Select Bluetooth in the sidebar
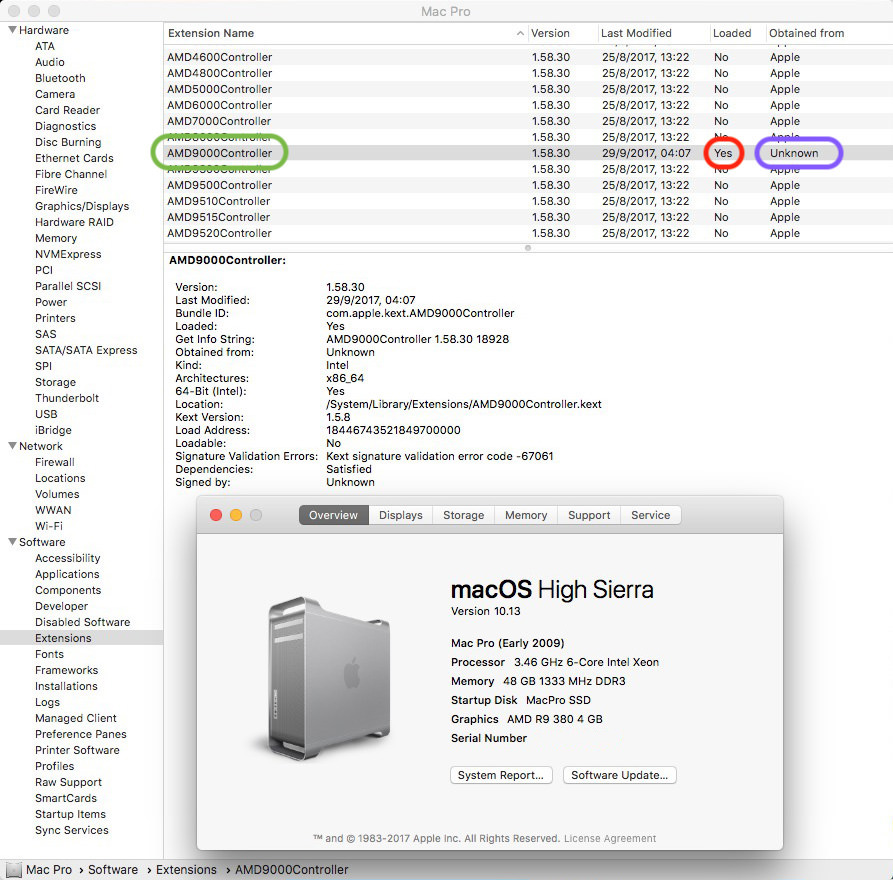 pos(60,78)
